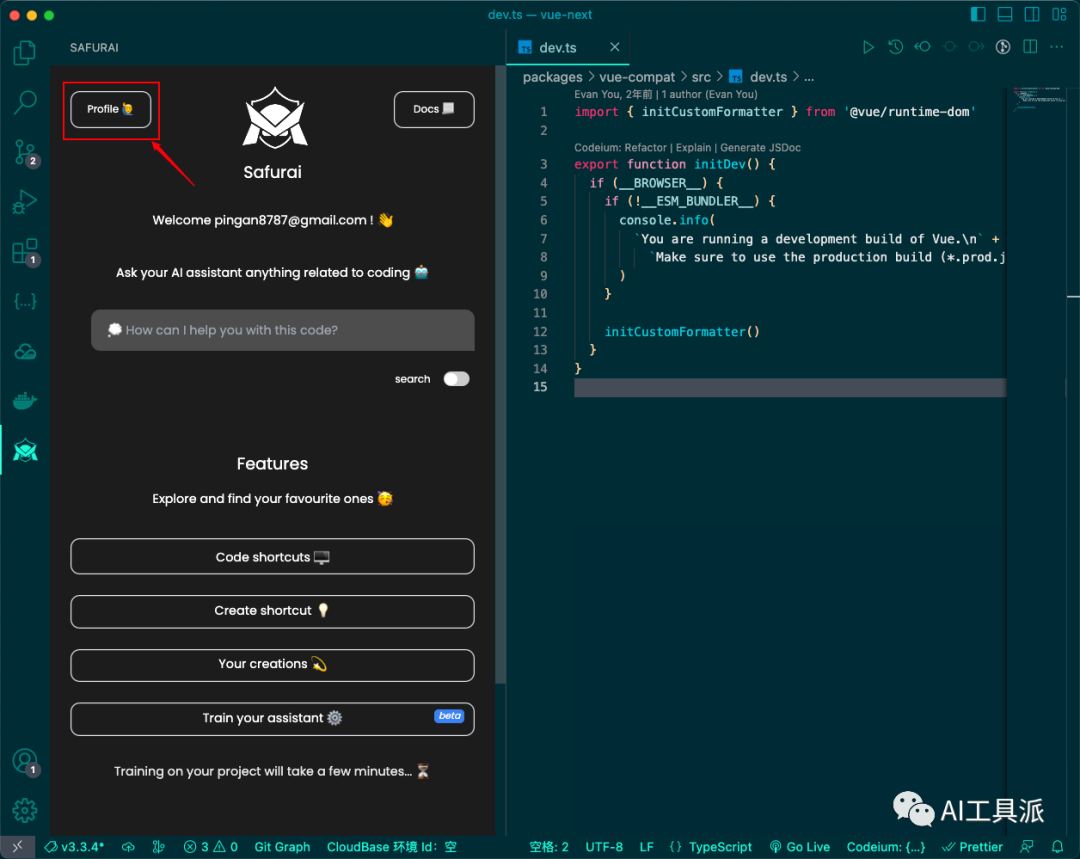Click the editor minimap

tap(1038, 99)
